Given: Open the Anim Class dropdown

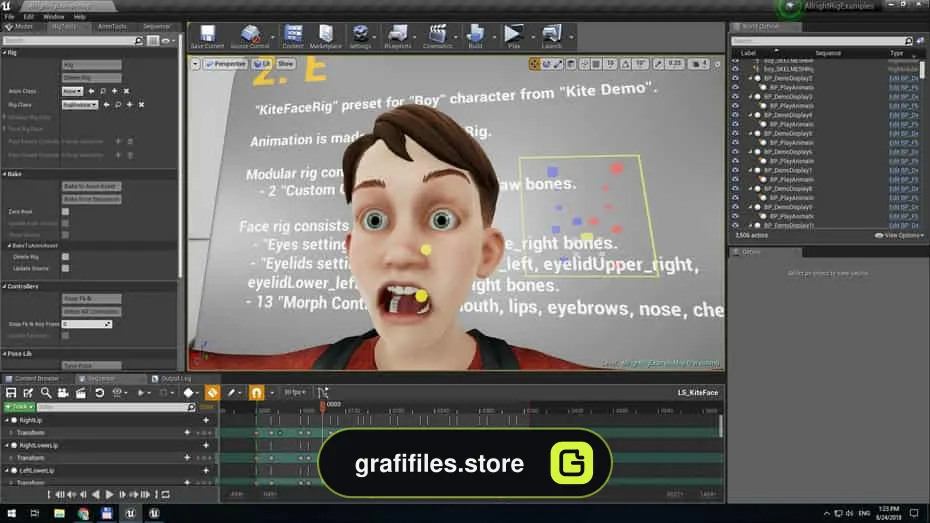Looking at the screenshot, I should (72, 91).
